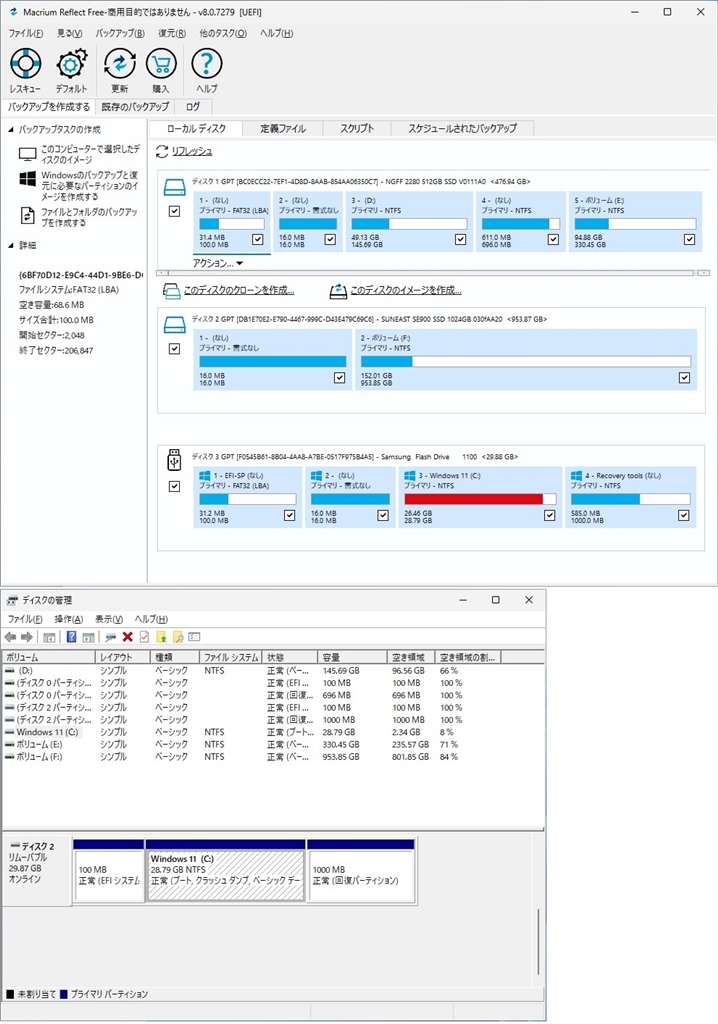
Task: Click blue help icon in Disk Management toolbar
Action: pyautogui.click(x=71, y=637)
